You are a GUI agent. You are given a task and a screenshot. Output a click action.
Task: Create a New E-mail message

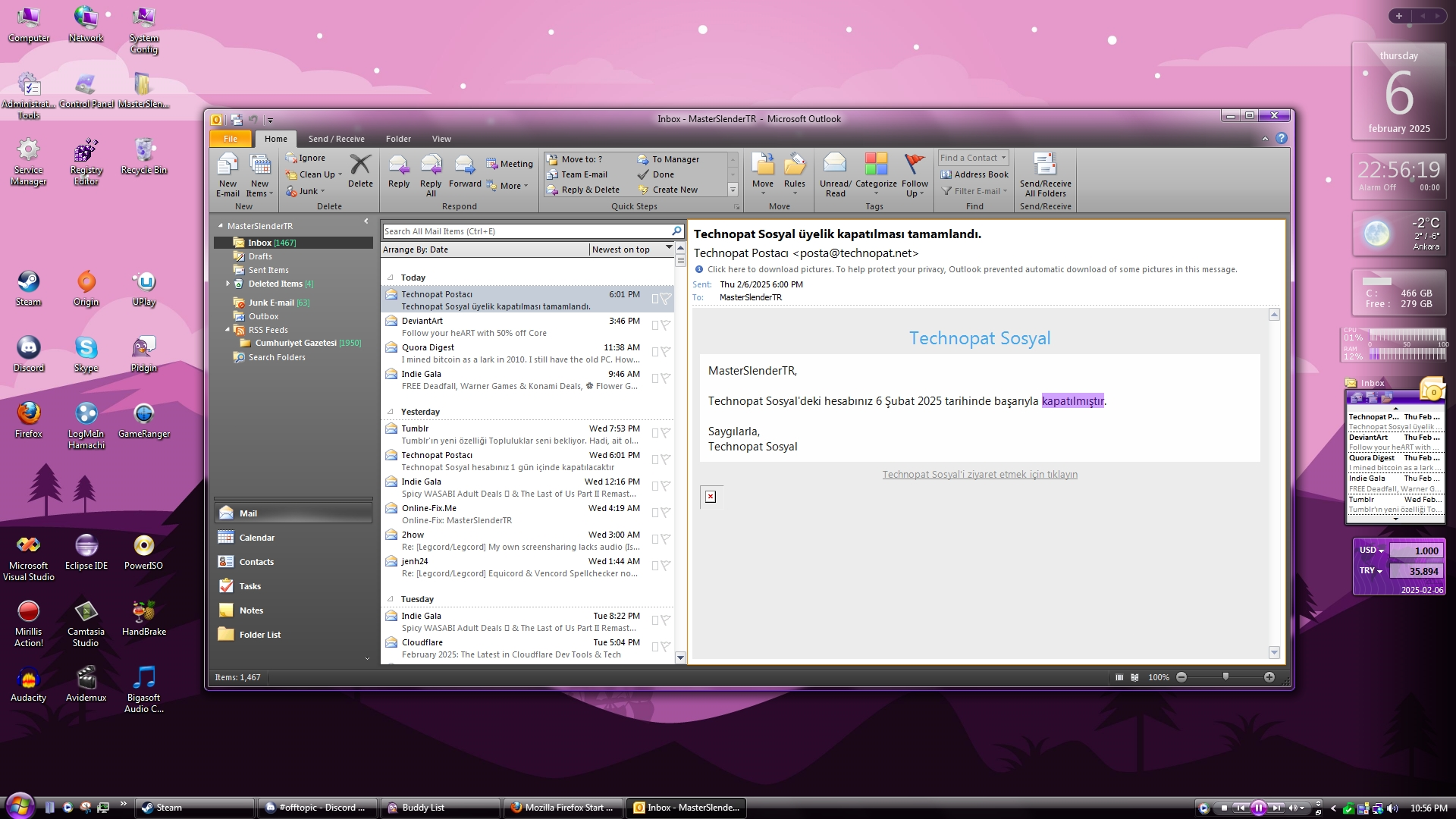pos(227,175)
